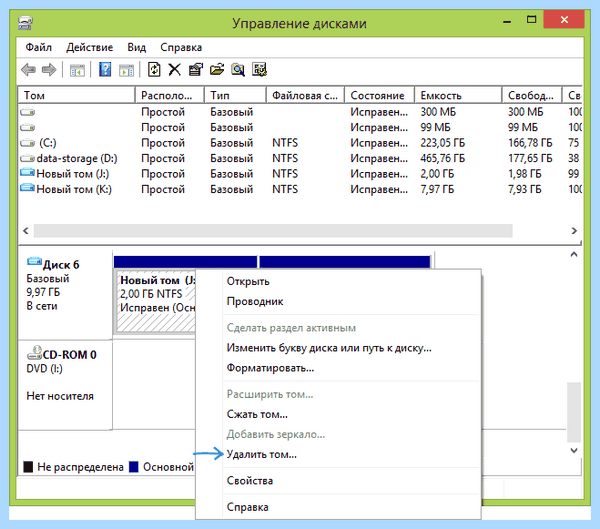Open the Properties toolbar icon
This screenshot has width=600, height=529.
coord(196,70)
